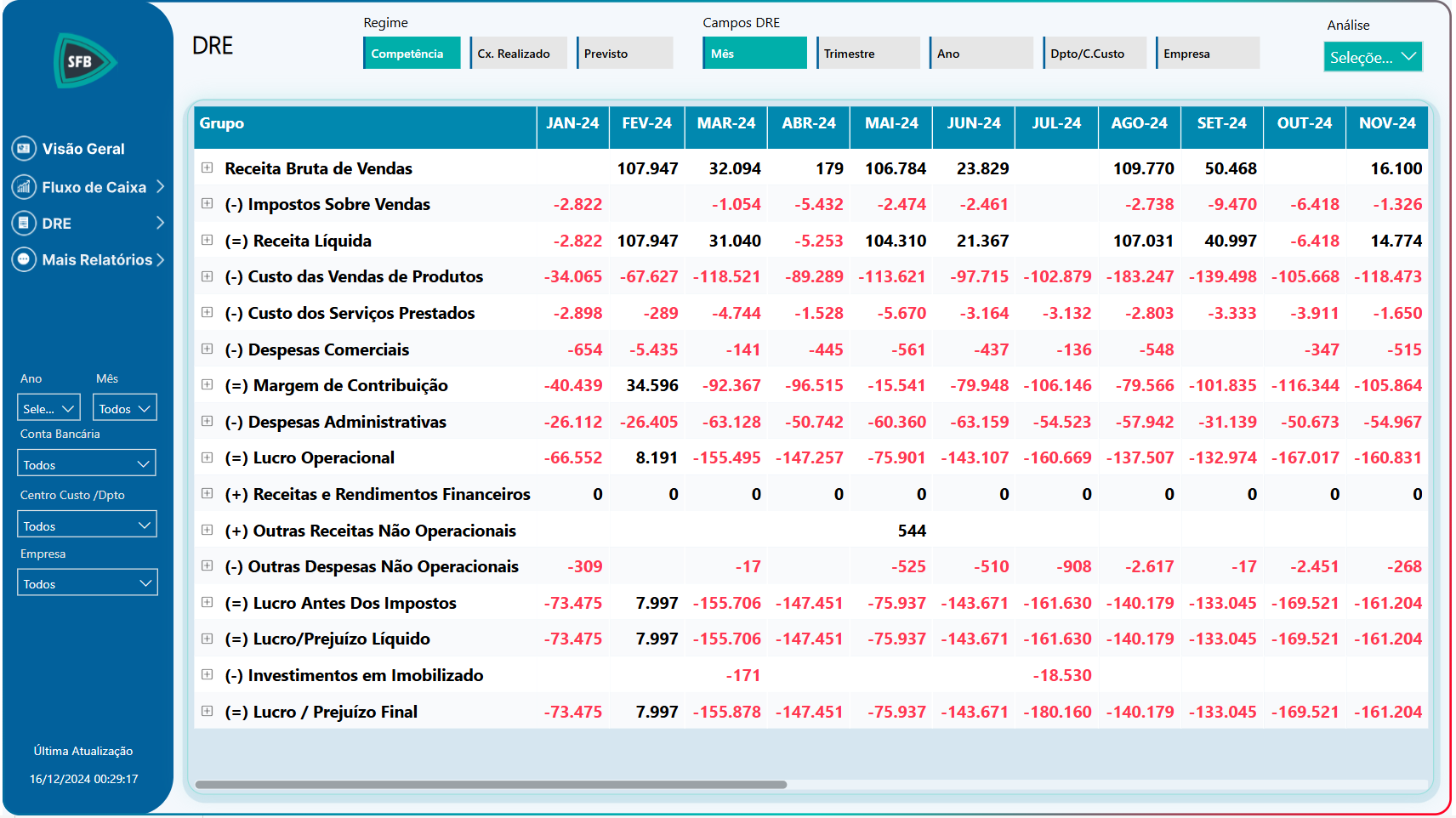
Task: Select the Mês DRE field option
Action: (x=754, y=53)
